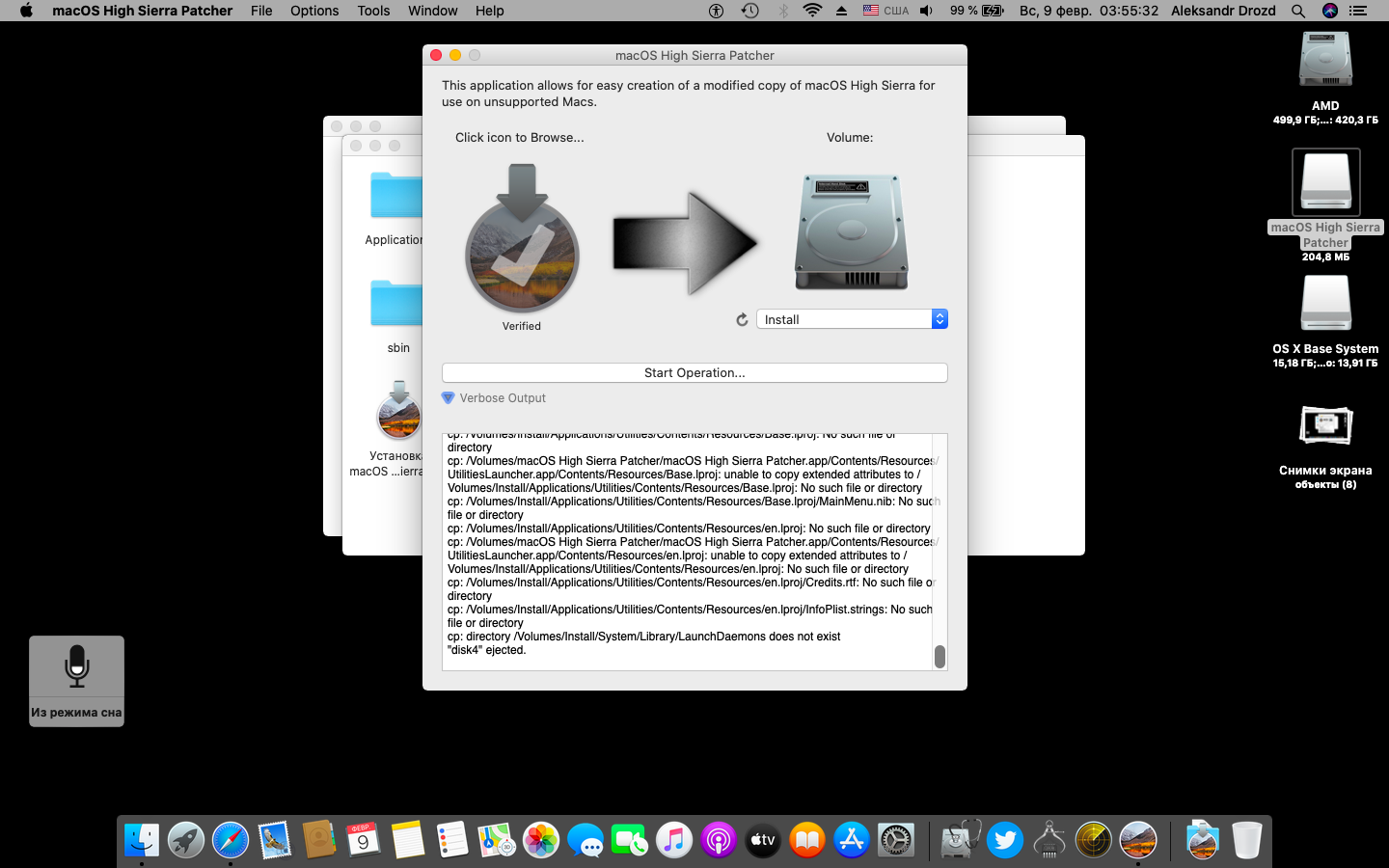Open Contacts from the Dock
The width and height of the screenshot is (1389, 868).
point(319,840)
